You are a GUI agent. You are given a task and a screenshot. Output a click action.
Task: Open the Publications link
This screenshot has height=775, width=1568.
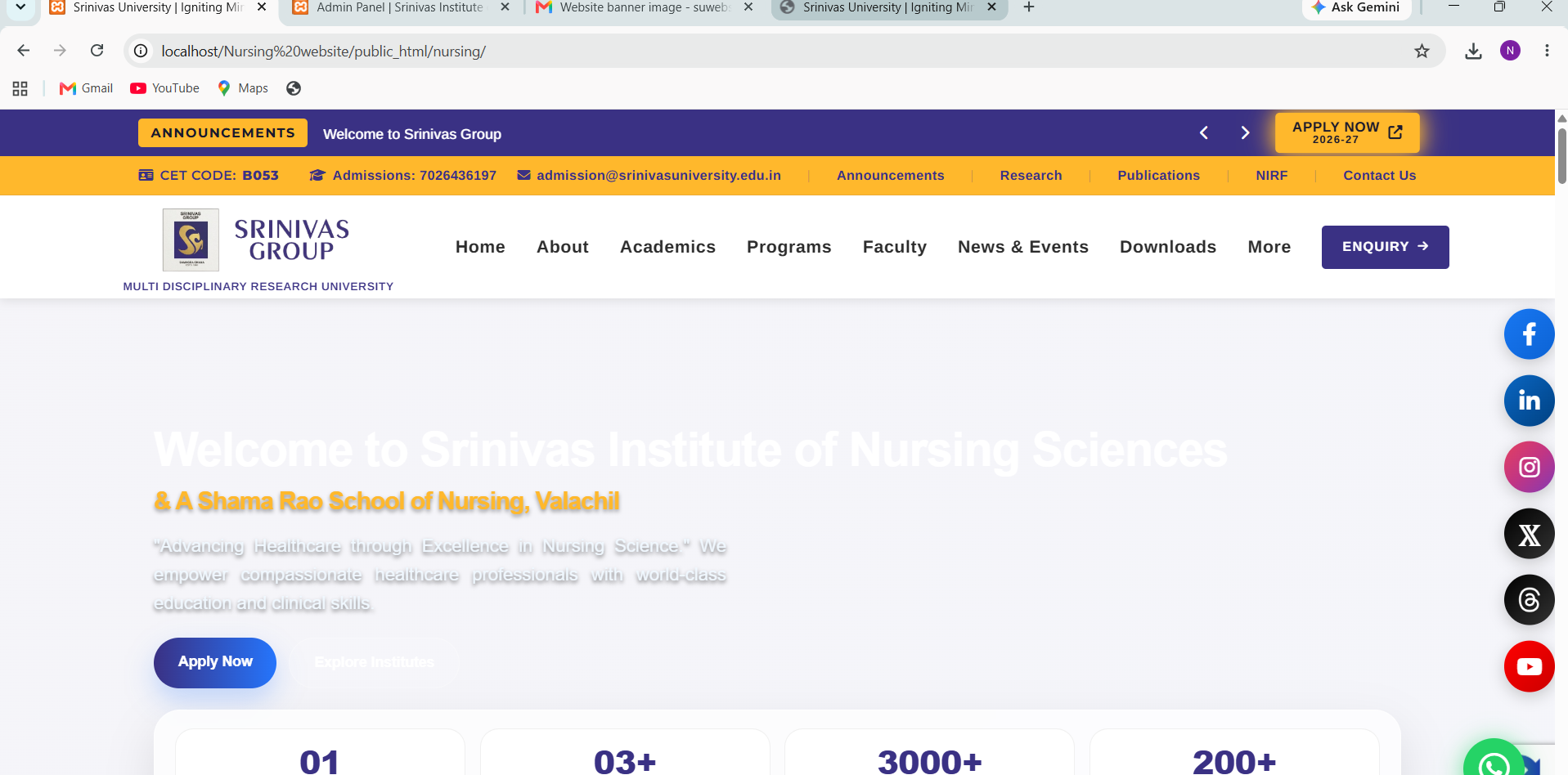tap(1158, 176)
